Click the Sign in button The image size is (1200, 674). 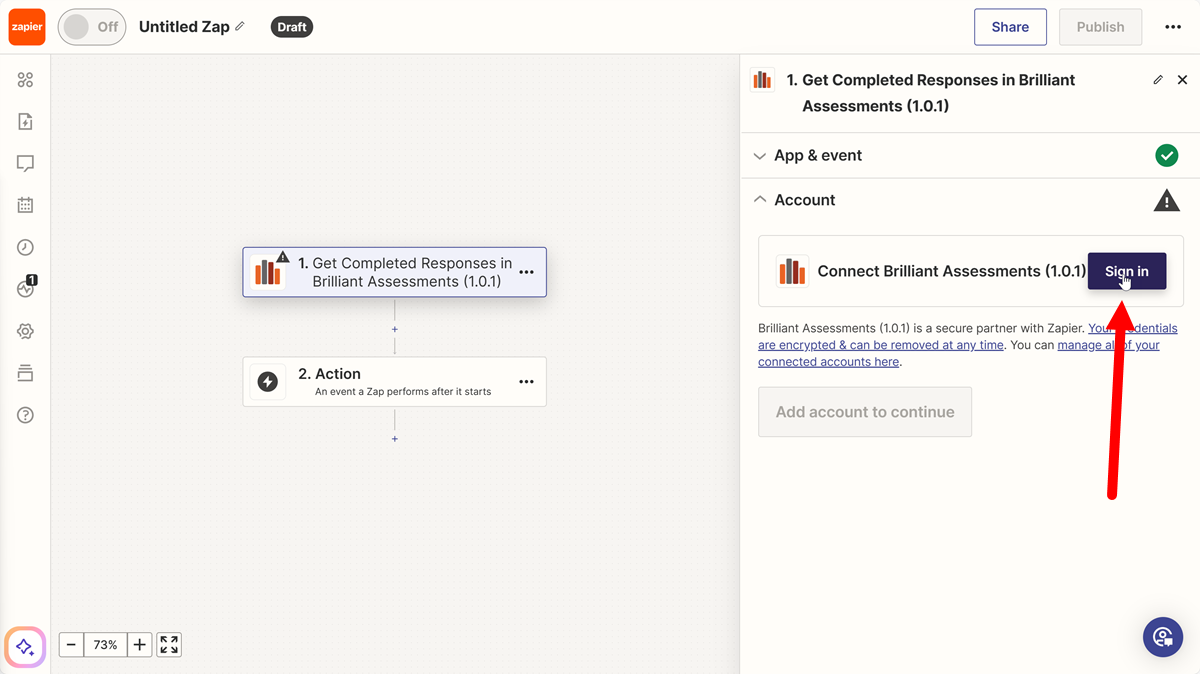pyautogui.click(x=1127, y=271)
